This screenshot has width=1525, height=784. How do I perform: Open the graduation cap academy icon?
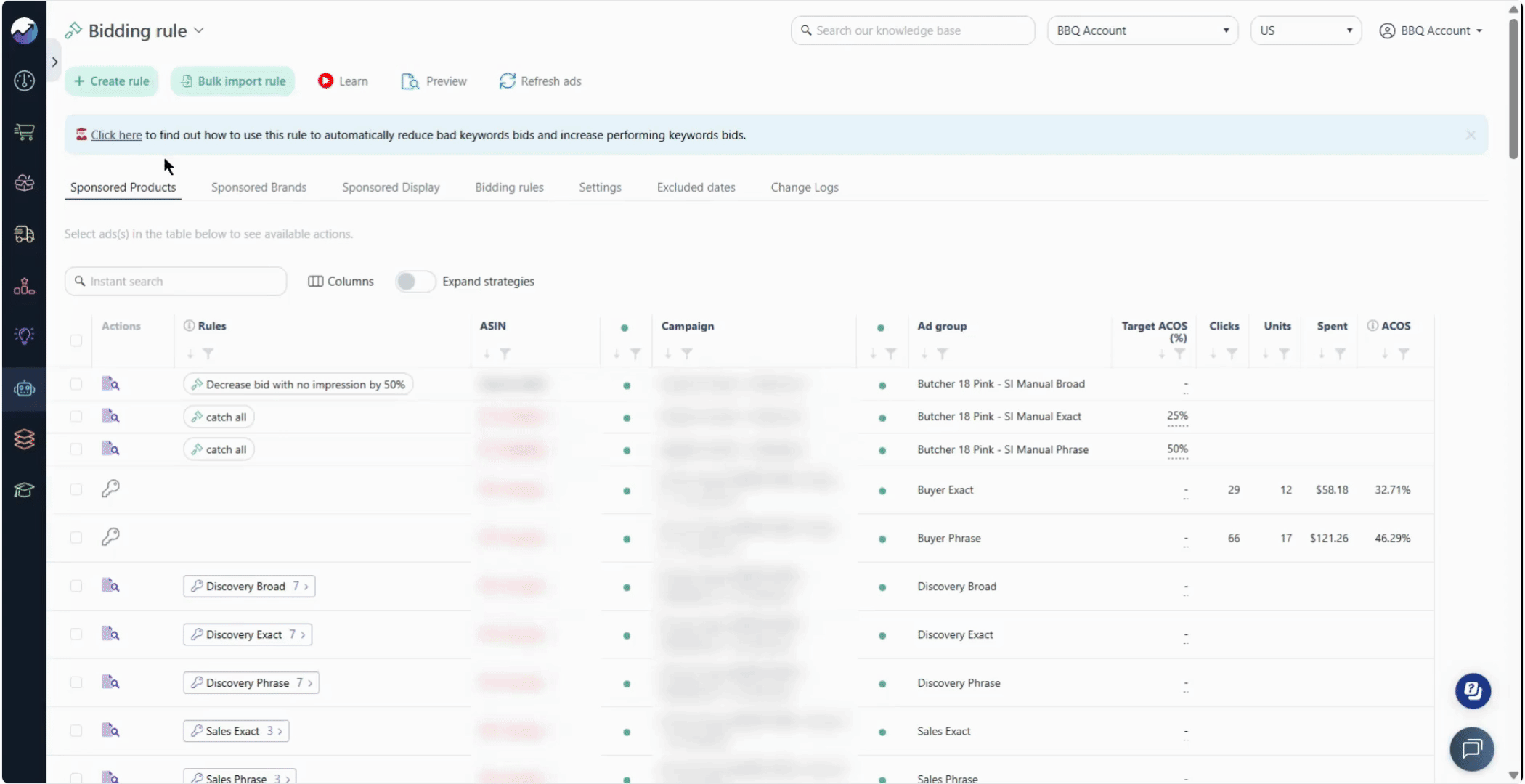tap(24, 490)
